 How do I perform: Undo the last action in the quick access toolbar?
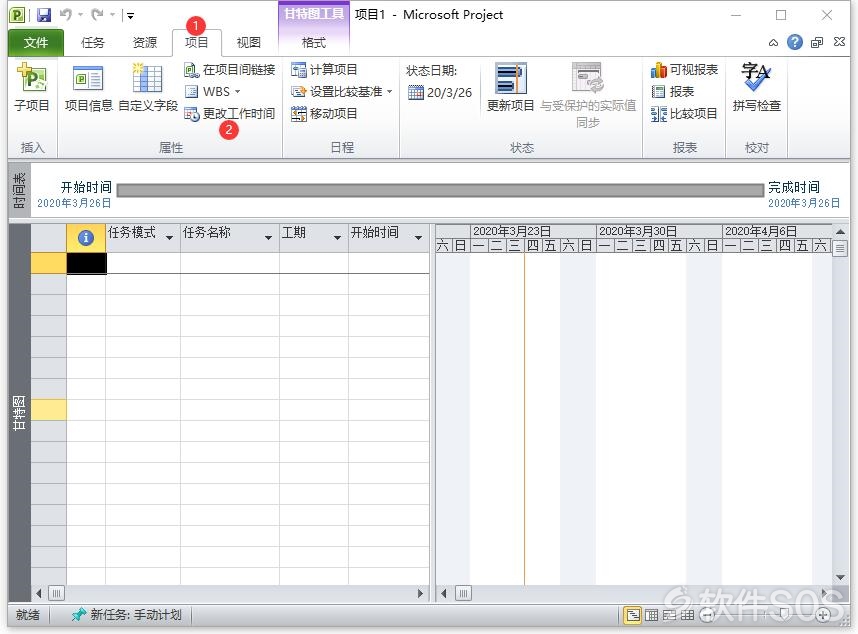tap(66, 15)
